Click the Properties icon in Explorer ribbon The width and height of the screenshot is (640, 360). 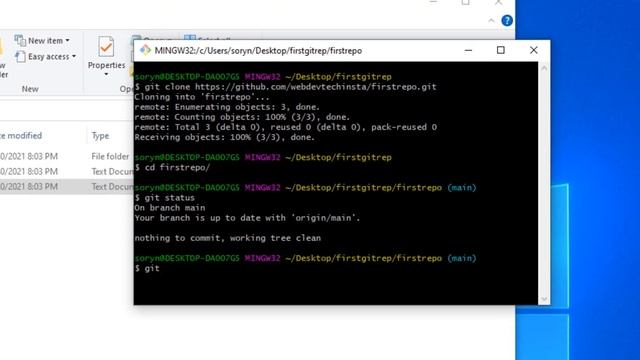pyautogui.click(x=106, y=47)
